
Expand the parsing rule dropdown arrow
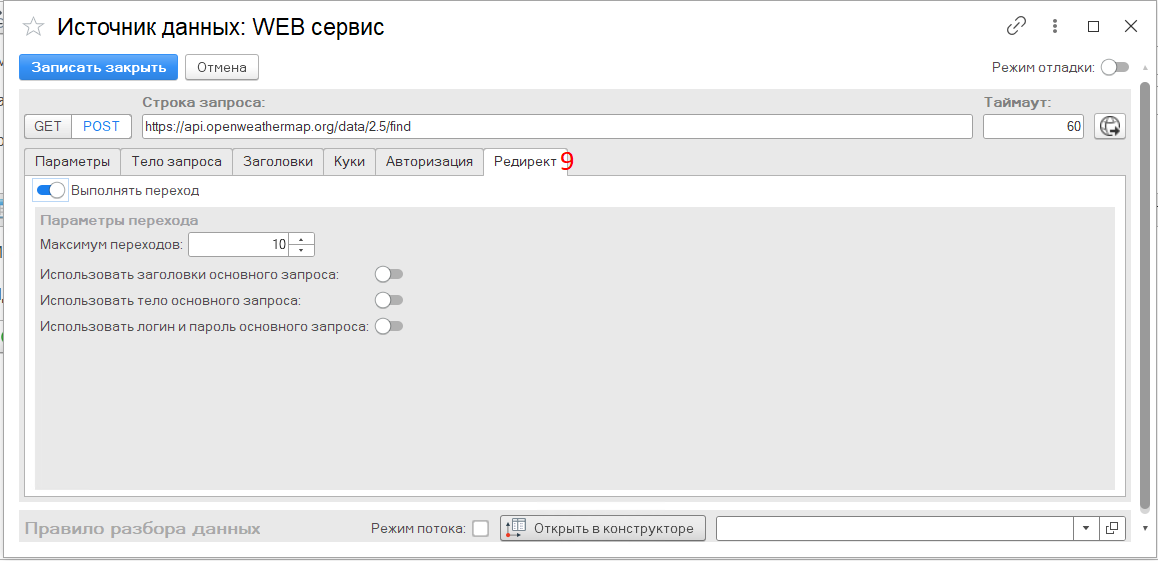point(1086,529)
